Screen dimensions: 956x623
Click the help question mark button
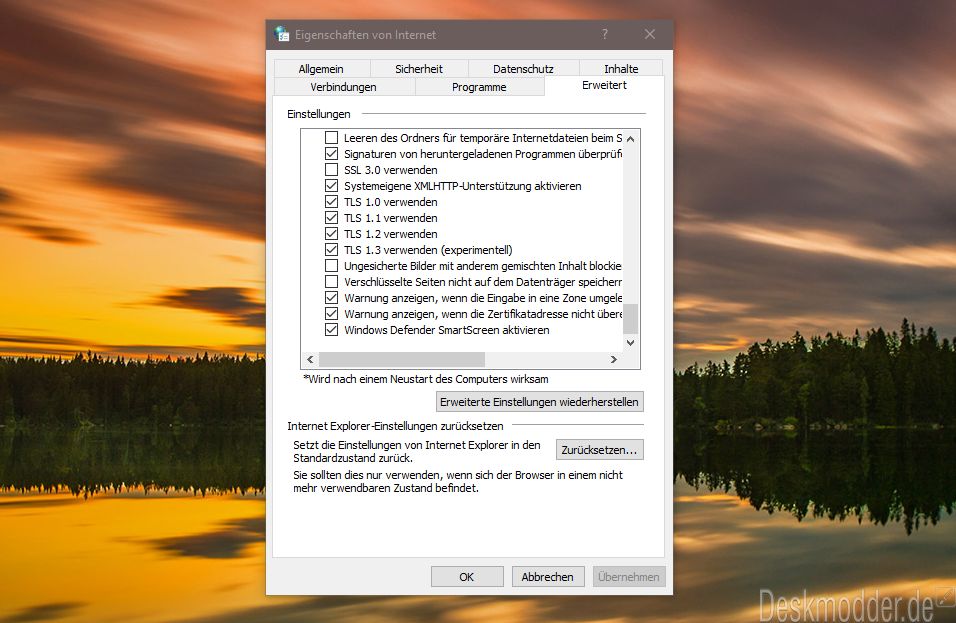click(605, 34)
